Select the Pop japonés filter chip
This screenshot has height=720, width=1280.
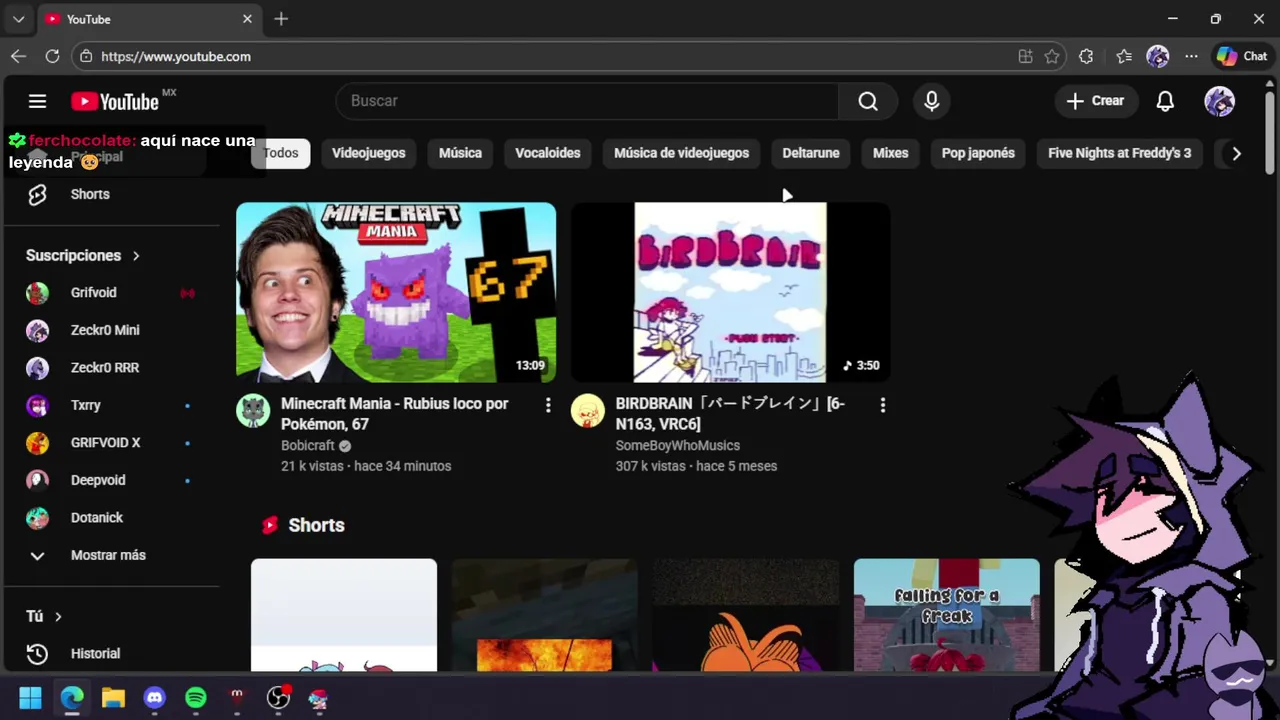[x=978, y=153]
